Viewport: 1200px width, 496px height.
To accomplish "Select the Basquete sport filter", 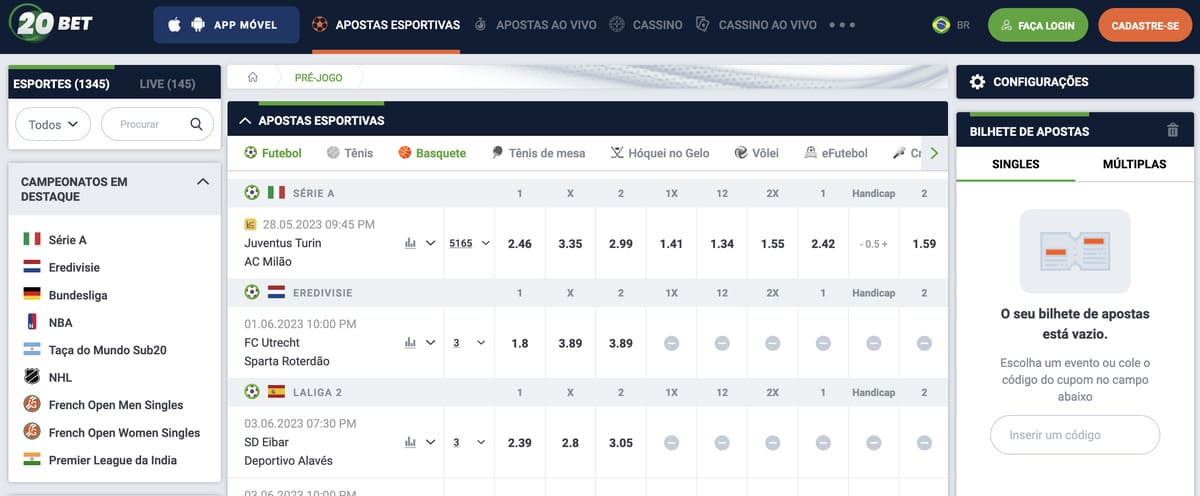I will pyautogui.click(x=432, y=153).
